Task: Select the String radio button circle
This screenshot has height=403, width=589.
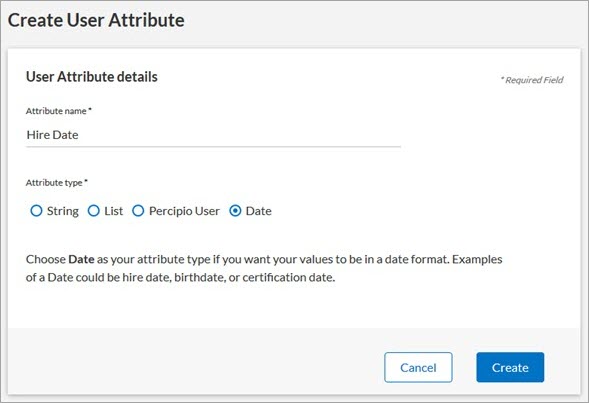Action: click(x=36, y=211)
